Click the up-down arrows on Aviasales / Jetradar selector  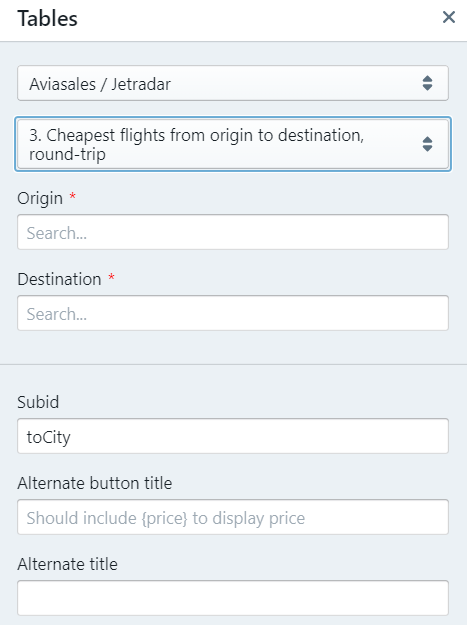coord(427,83)
